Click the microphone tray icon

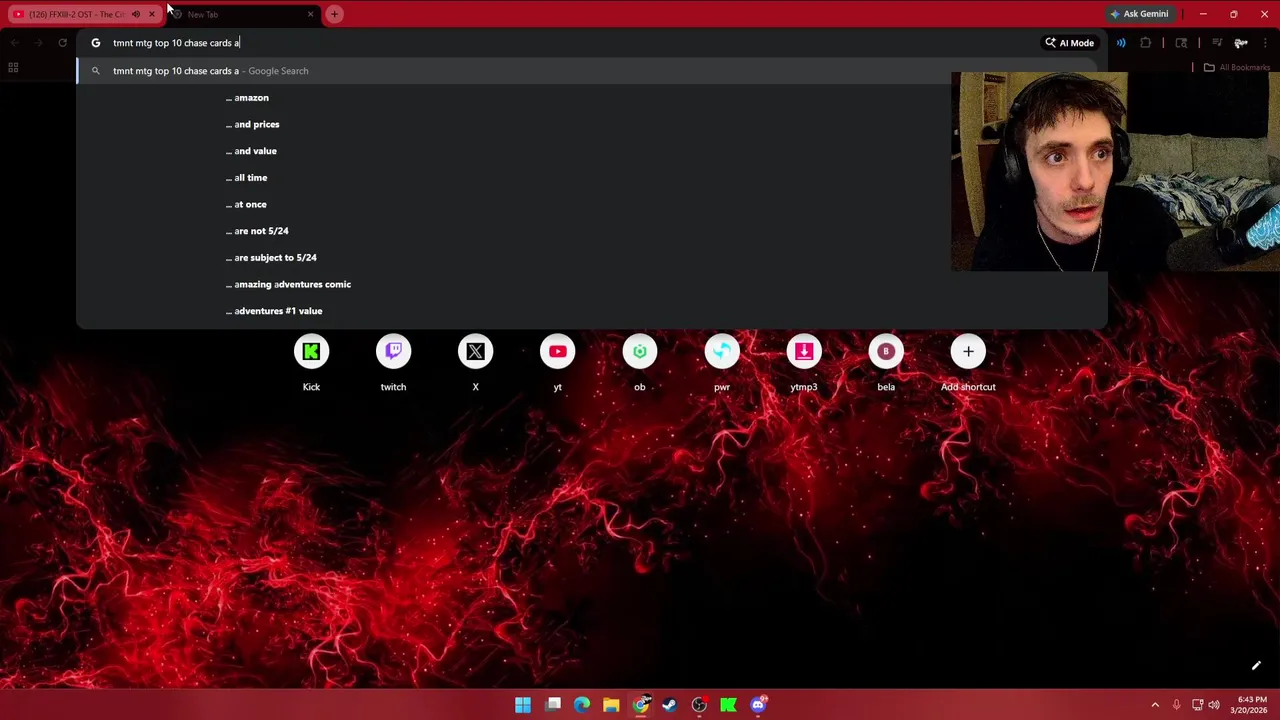click(x=1176, y=705)
